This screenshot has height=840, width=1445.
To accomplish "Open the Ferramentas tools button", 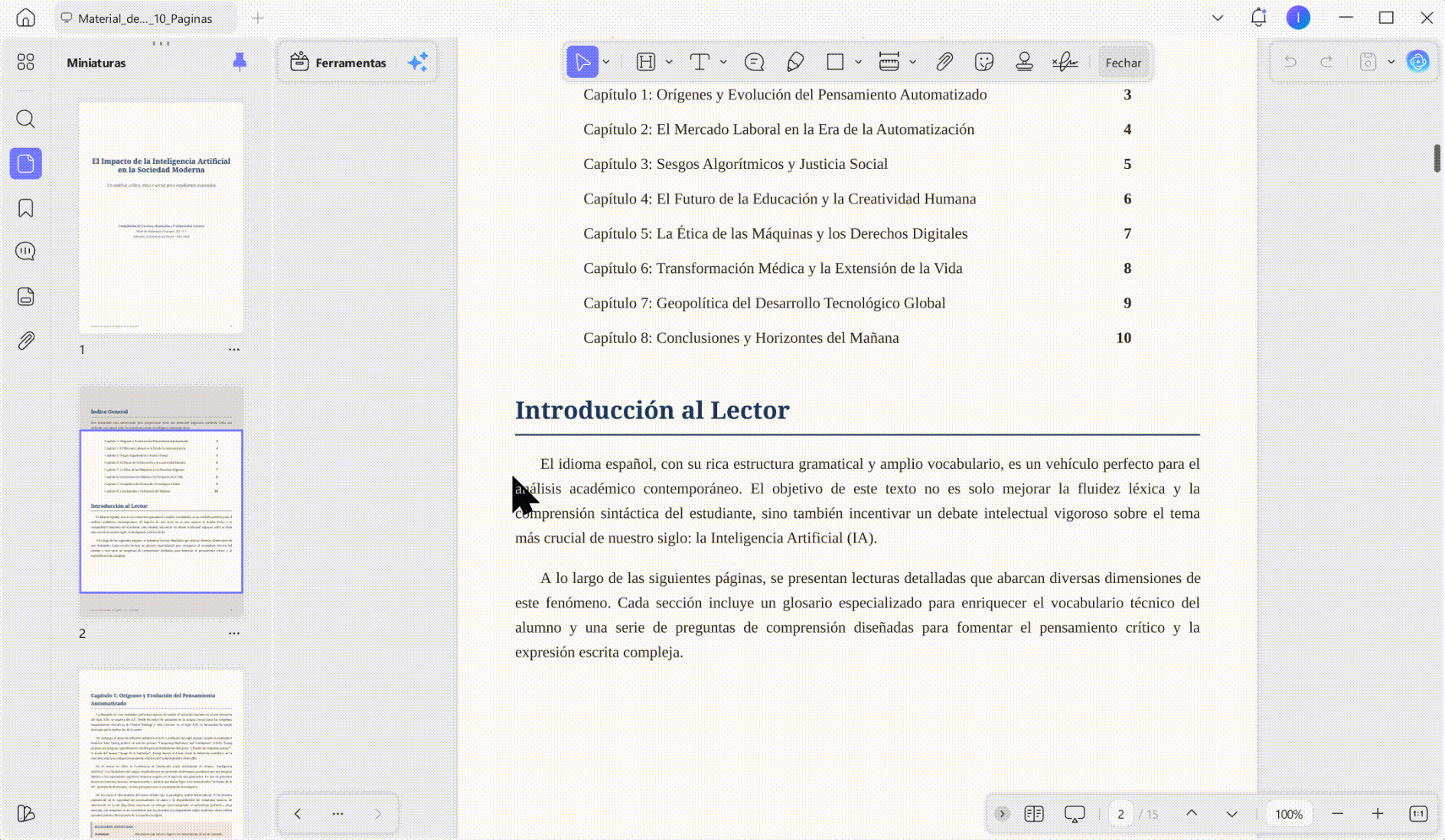I will click(x=338, y=63).
